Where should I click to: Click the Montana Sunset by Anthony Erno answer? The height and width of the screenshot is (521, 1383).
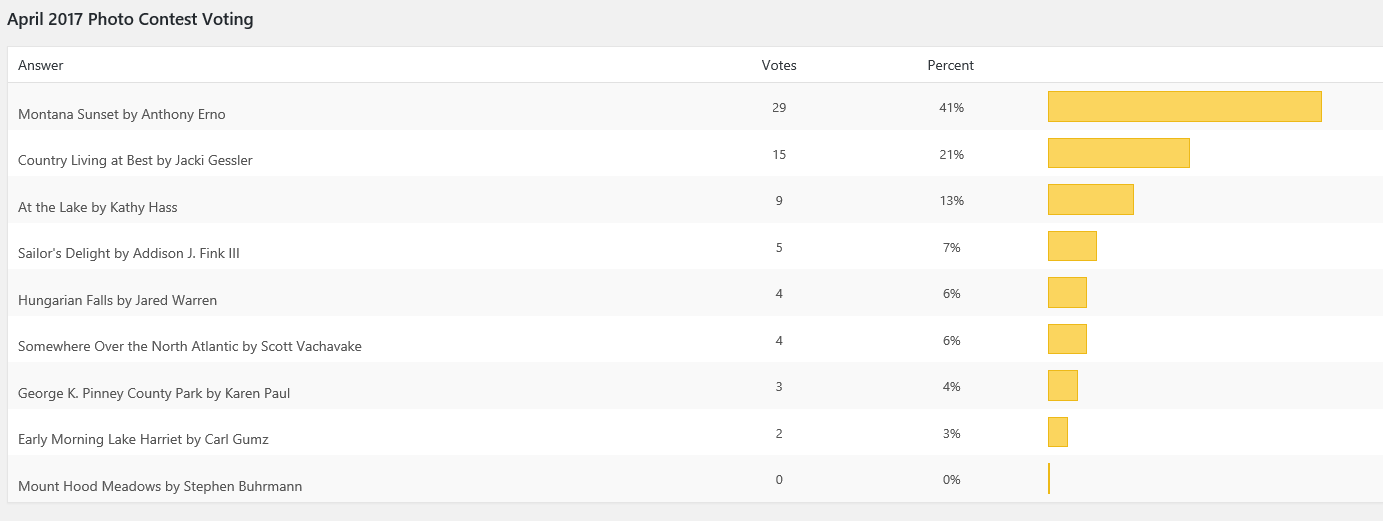click(122, 114)
